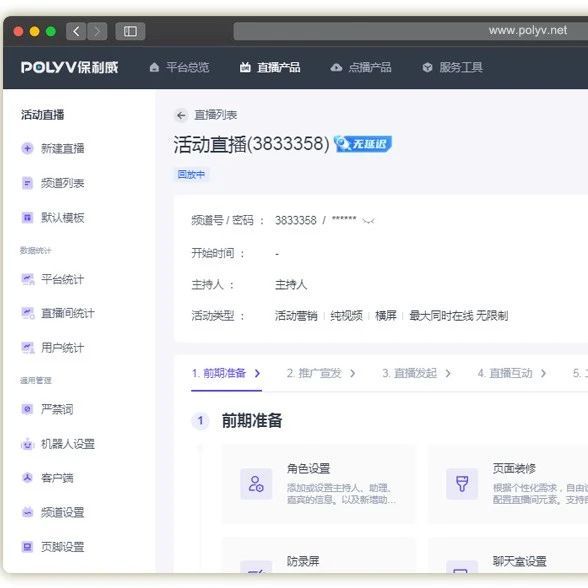Image resolution: width=588 pixels, height=588 pixels.
Task: Click the browser back arrow button
Action: [76, 31]
